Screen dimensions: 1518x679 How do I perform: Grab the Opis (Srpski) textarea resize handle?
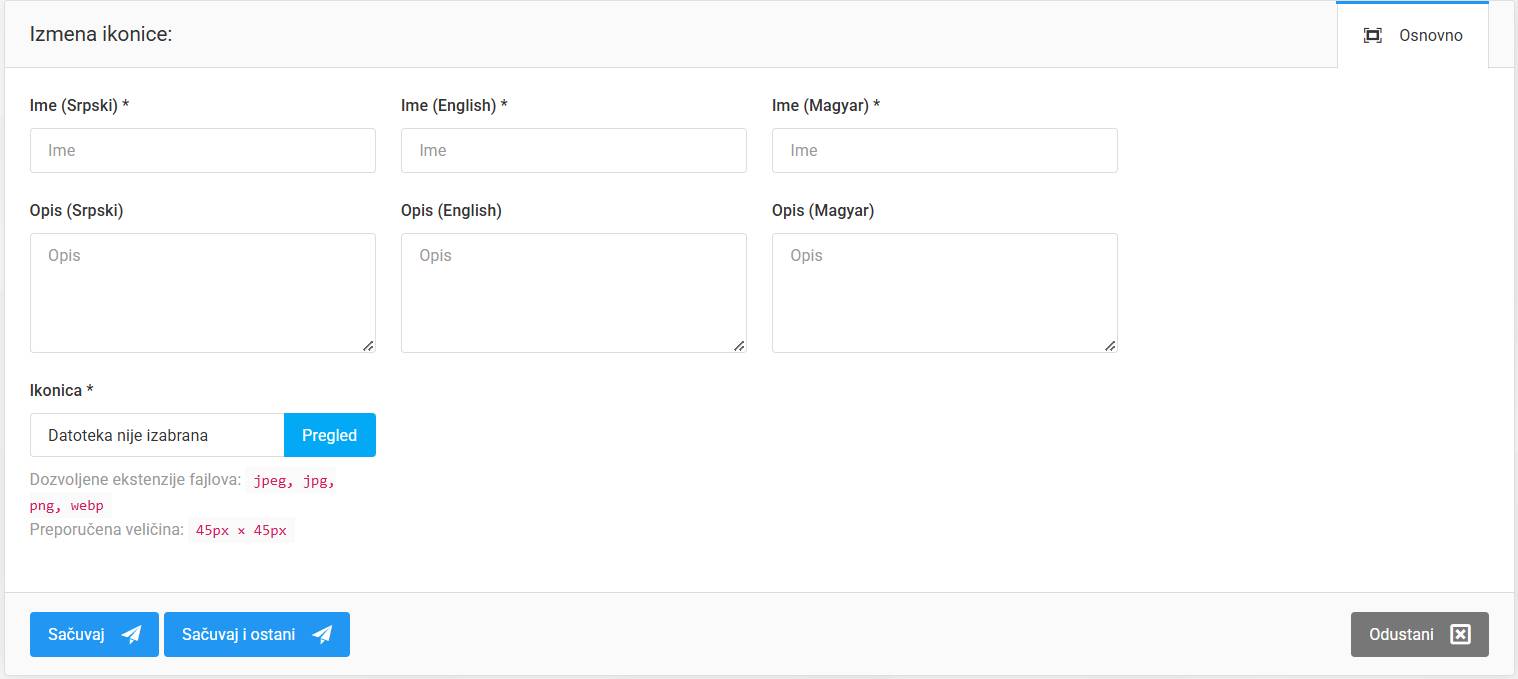click(368, 345)
